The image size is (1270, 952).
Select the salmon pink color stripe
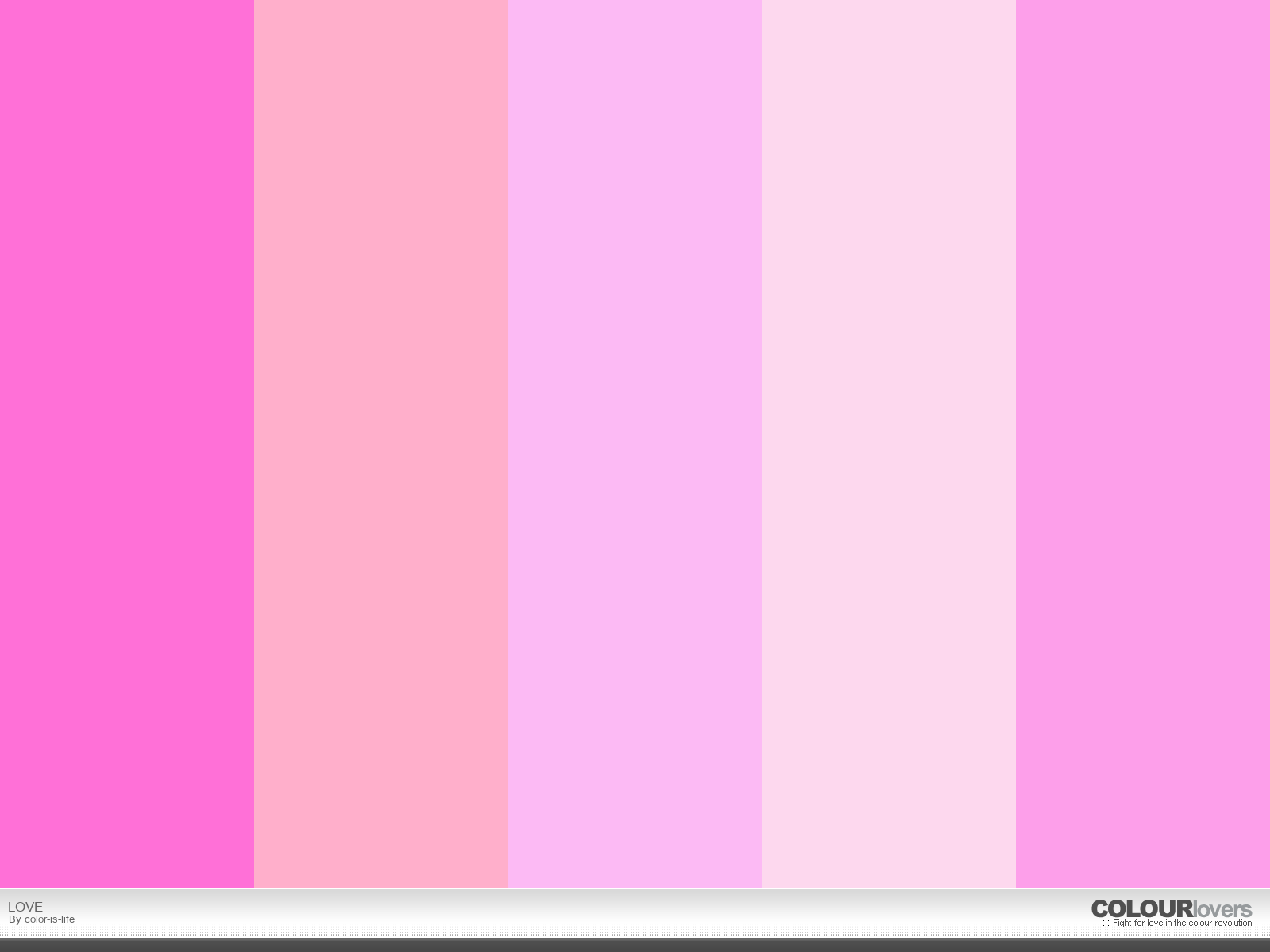(381, 443)
